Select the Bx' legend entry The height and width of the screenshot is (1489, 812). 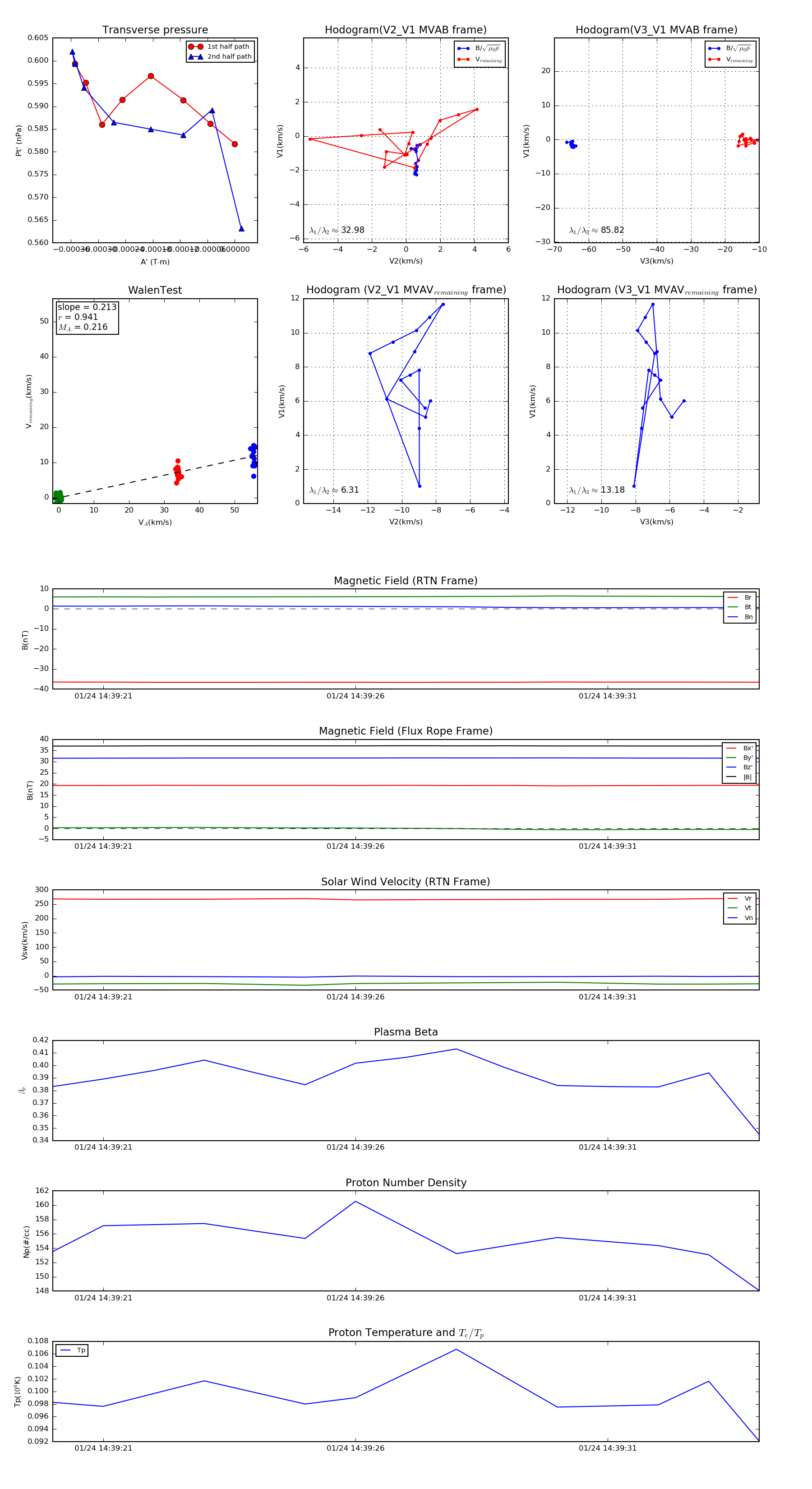(x=739, y=748)
